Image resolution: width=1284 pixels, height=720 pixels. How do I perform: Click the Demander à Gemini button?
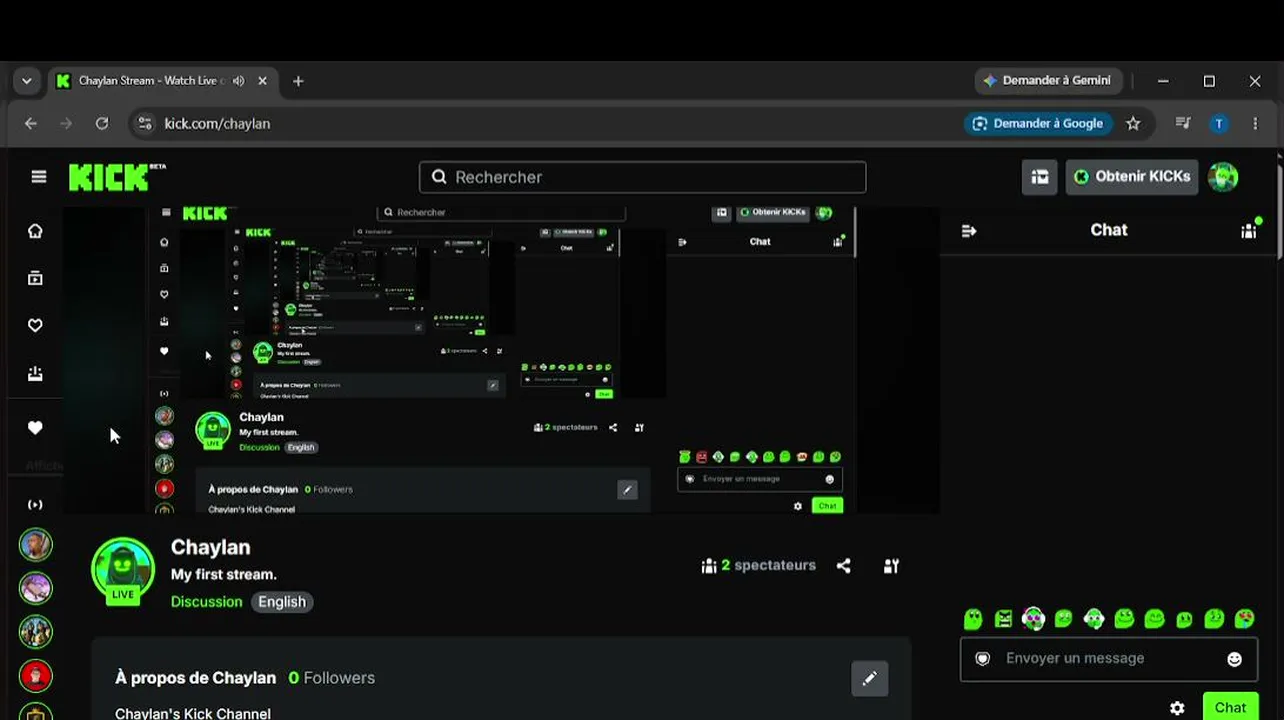coord(1047,81)
